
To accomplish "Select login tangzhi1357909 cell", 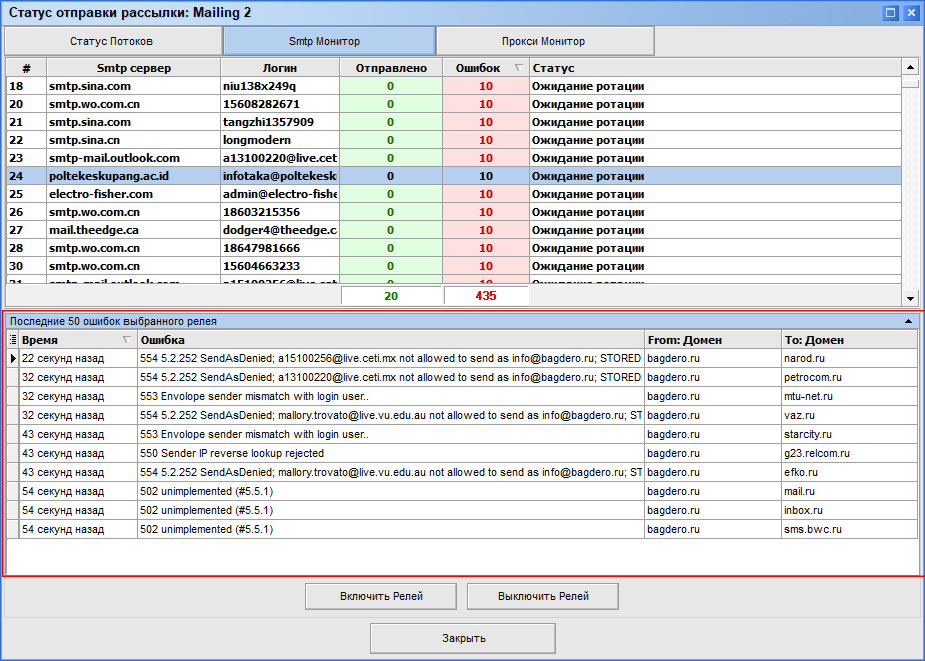I will point(280,122).
